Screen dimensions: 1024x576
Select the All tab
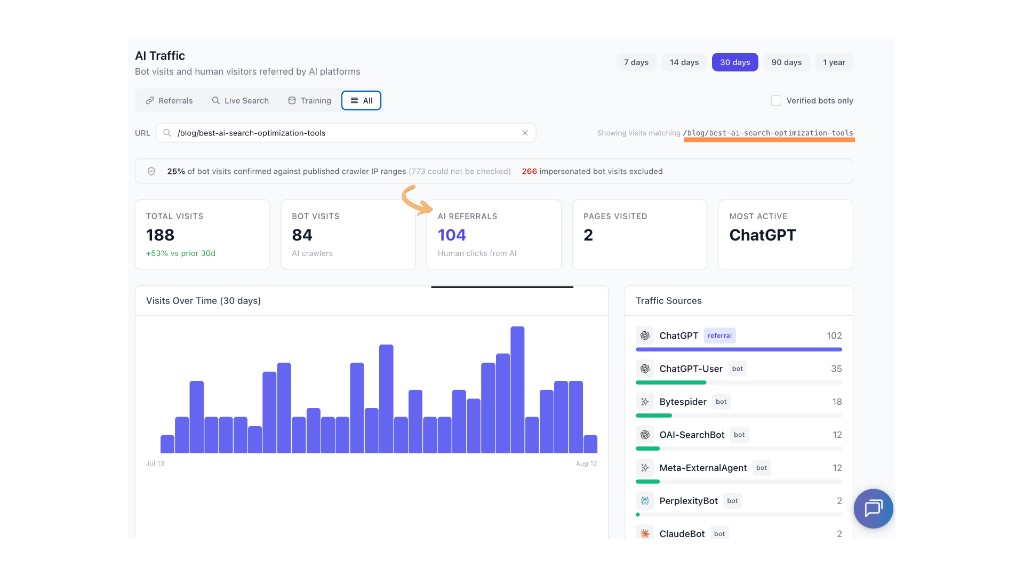(361, 101)
